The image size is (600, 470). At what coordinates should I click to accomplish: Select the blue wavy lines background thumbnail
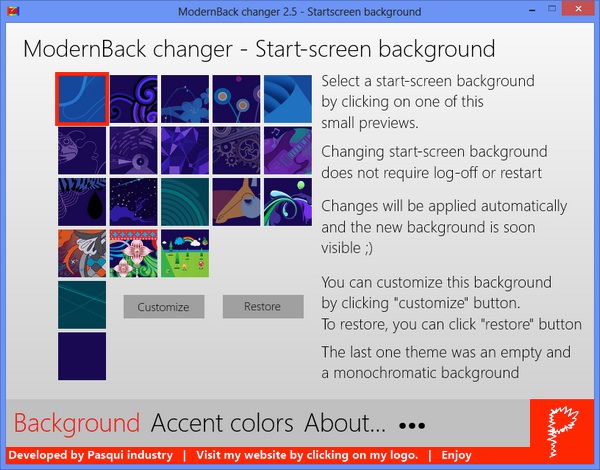point(82,99)
